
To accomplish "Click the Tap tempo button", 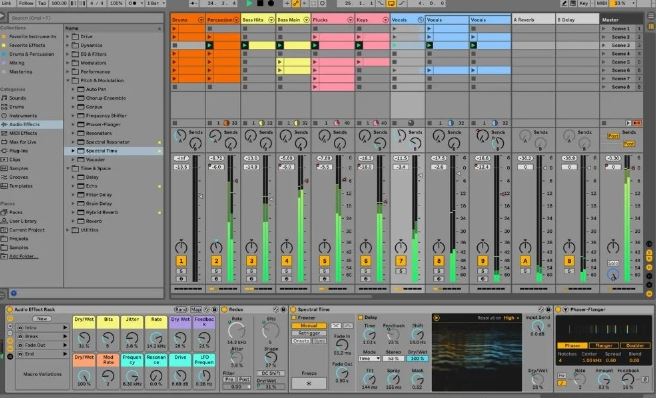I will click(42, 3).
